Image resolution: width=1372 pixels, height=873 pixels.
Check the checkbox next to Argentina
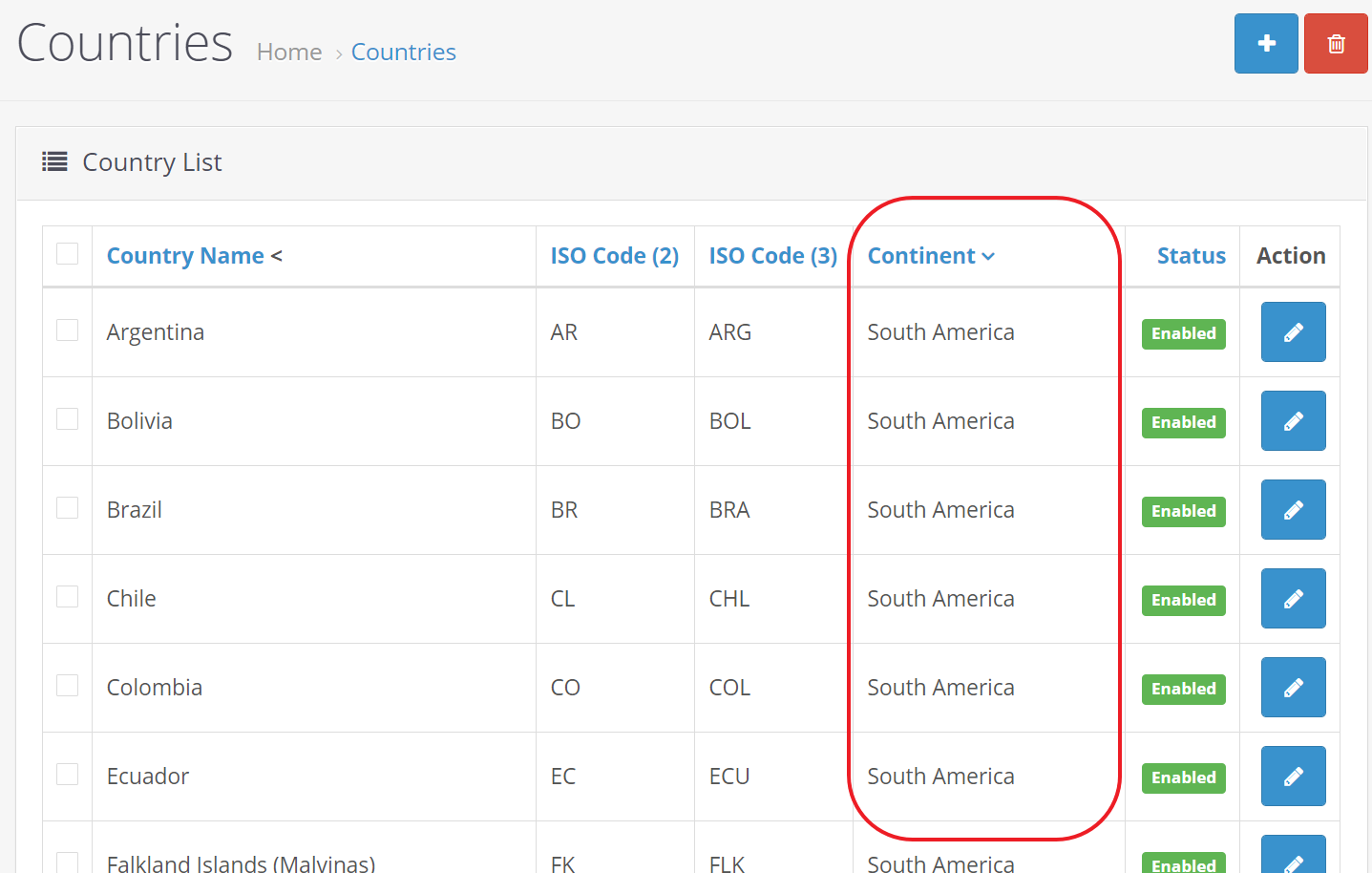pyautogui.click(x=68, y=330)
